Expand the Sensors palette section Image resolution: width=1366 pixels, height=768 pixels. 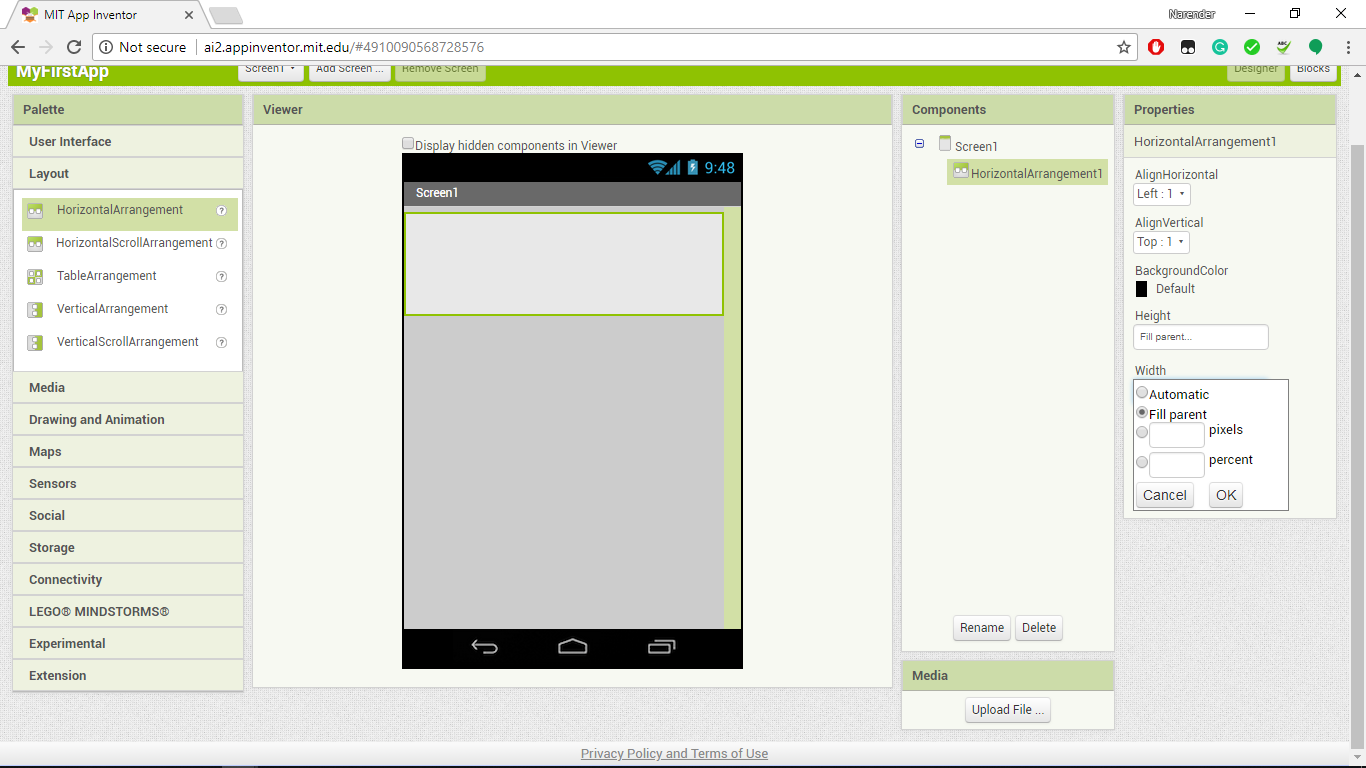tap(128, 484)
